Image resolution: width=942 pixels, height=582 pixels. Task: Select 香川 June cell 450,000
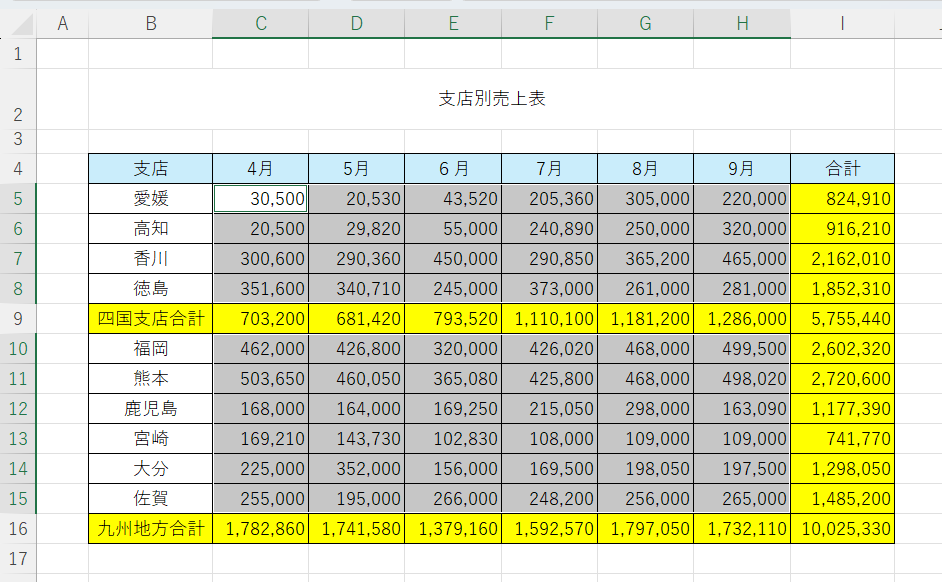453,259
